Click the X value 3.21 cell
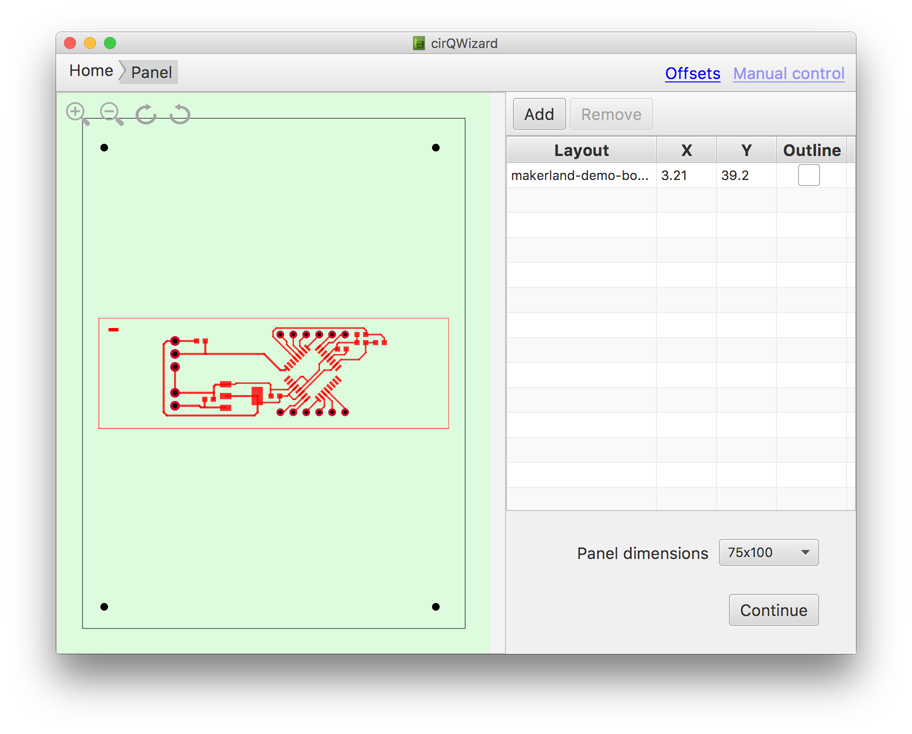912x734 pixels. tap(686, 175)
